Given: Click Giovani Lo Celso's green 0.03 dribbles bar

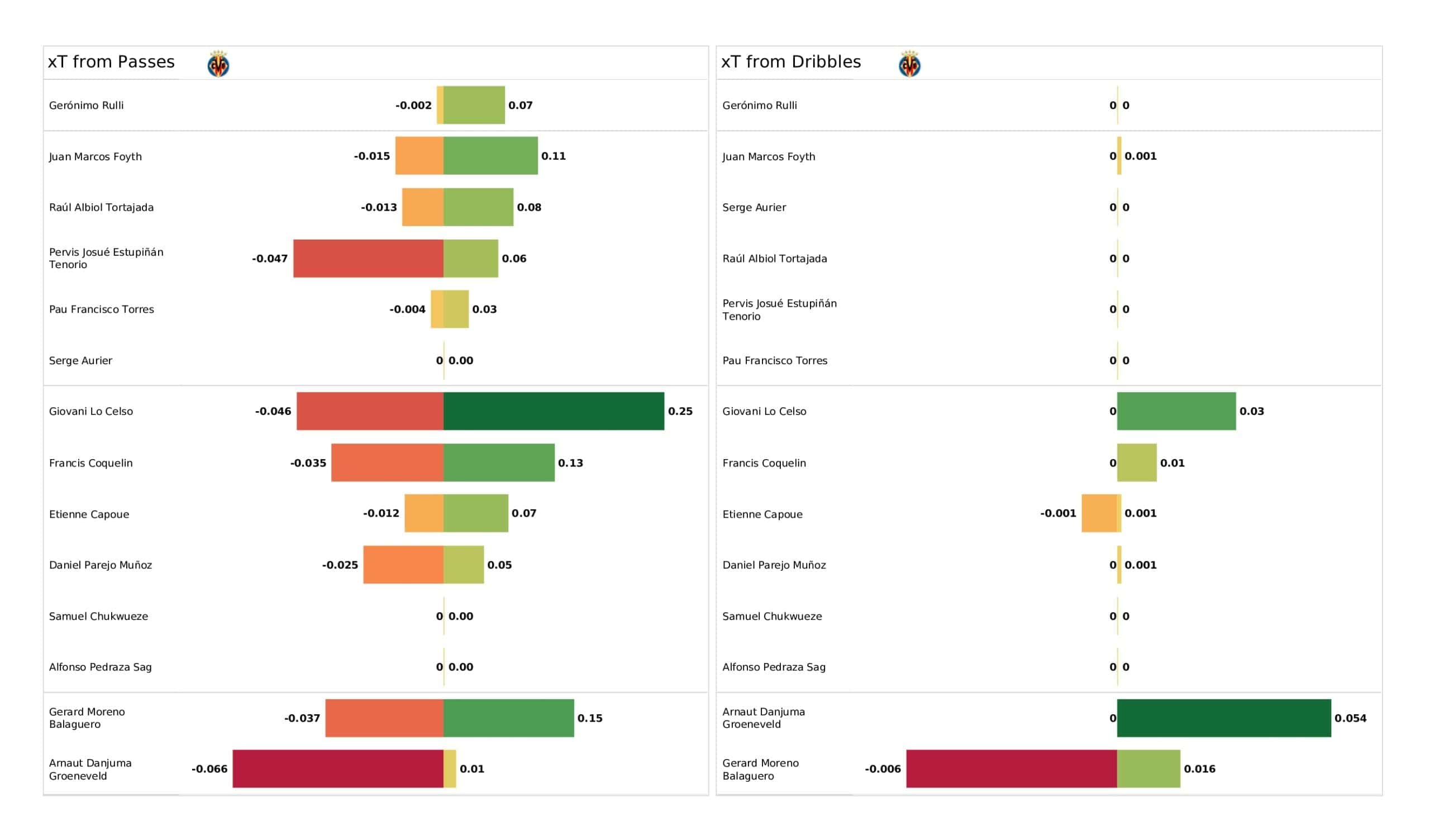Looking at the screenshot, I should (x=1176, y=412).
